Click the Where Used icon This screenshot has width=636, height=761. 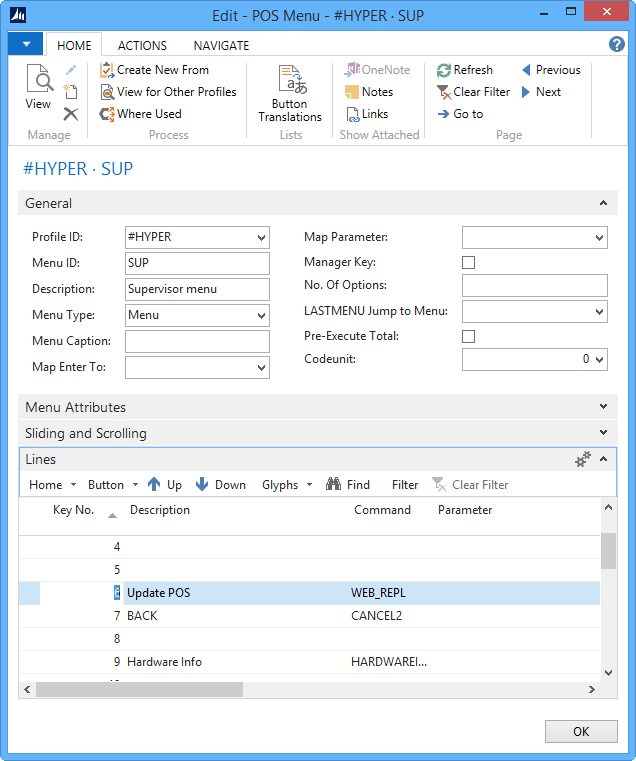pos(107,114)
